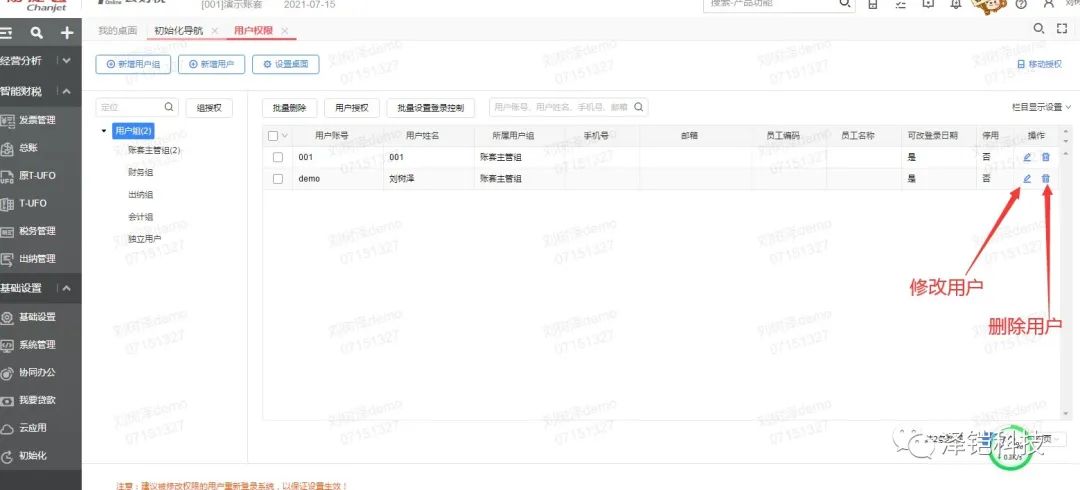Image resolution: width=1080 pixels, height=490 pixels.
Task: Click the 批量删除 button
Action: point(289,108)
